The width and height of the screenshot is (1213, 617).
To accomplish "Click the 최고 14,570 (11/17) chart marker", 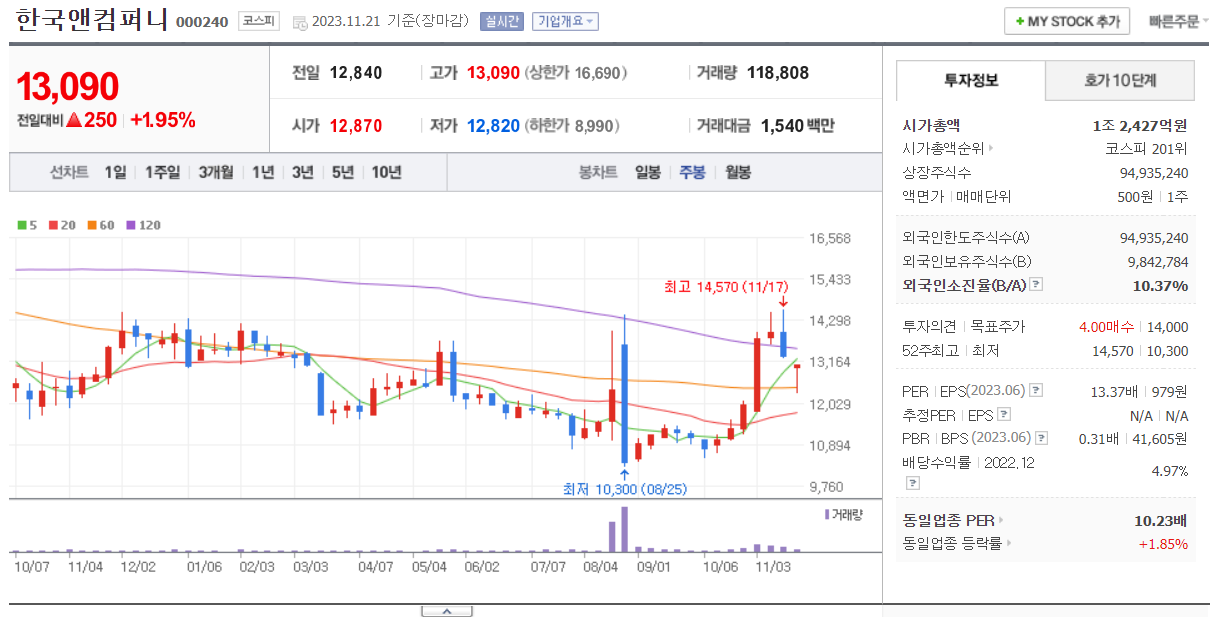I will pos(726,287).
